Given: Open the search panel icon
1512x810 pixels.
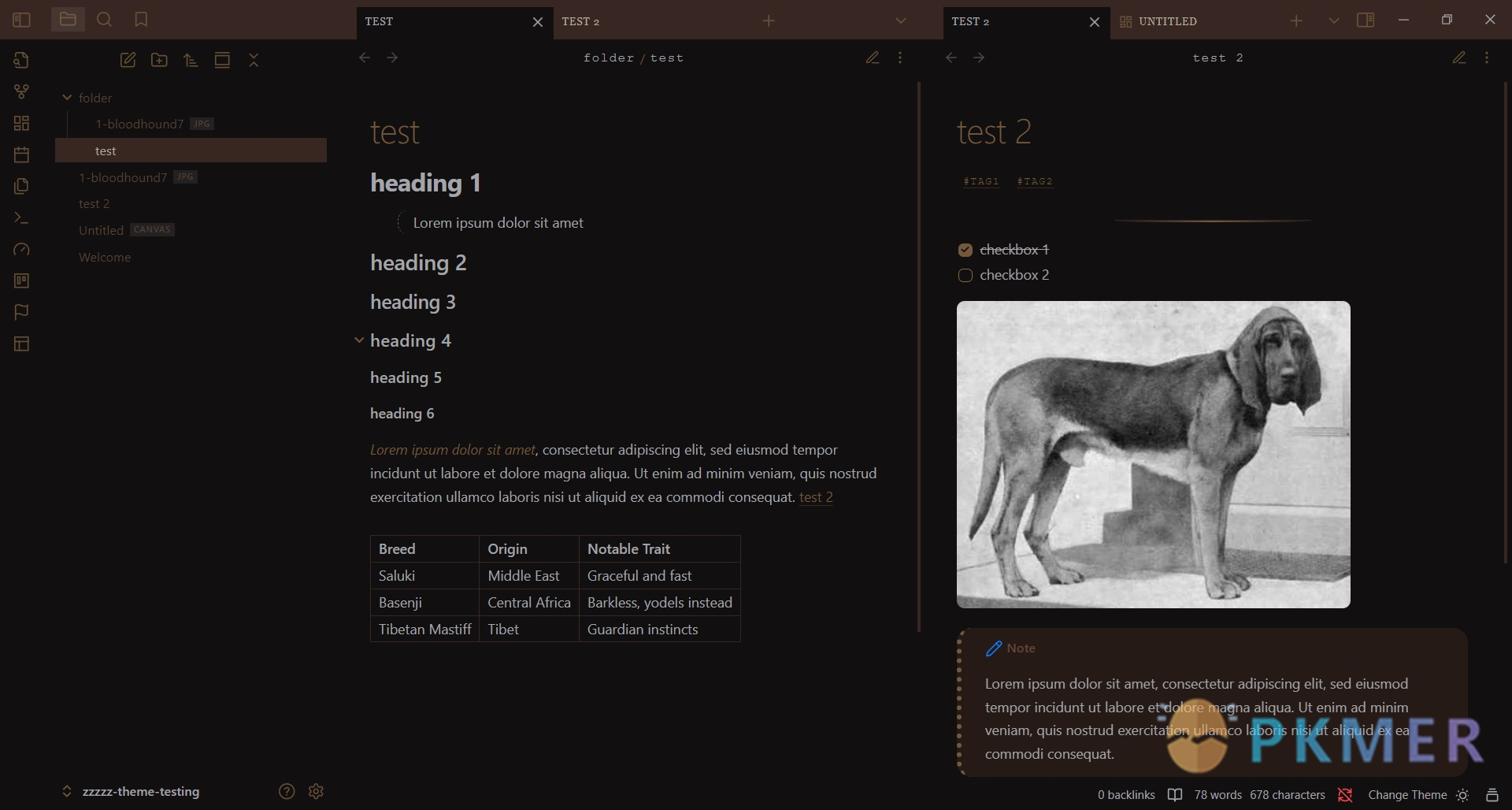Looking at the screenshot, I should click(x=104, y=20).
